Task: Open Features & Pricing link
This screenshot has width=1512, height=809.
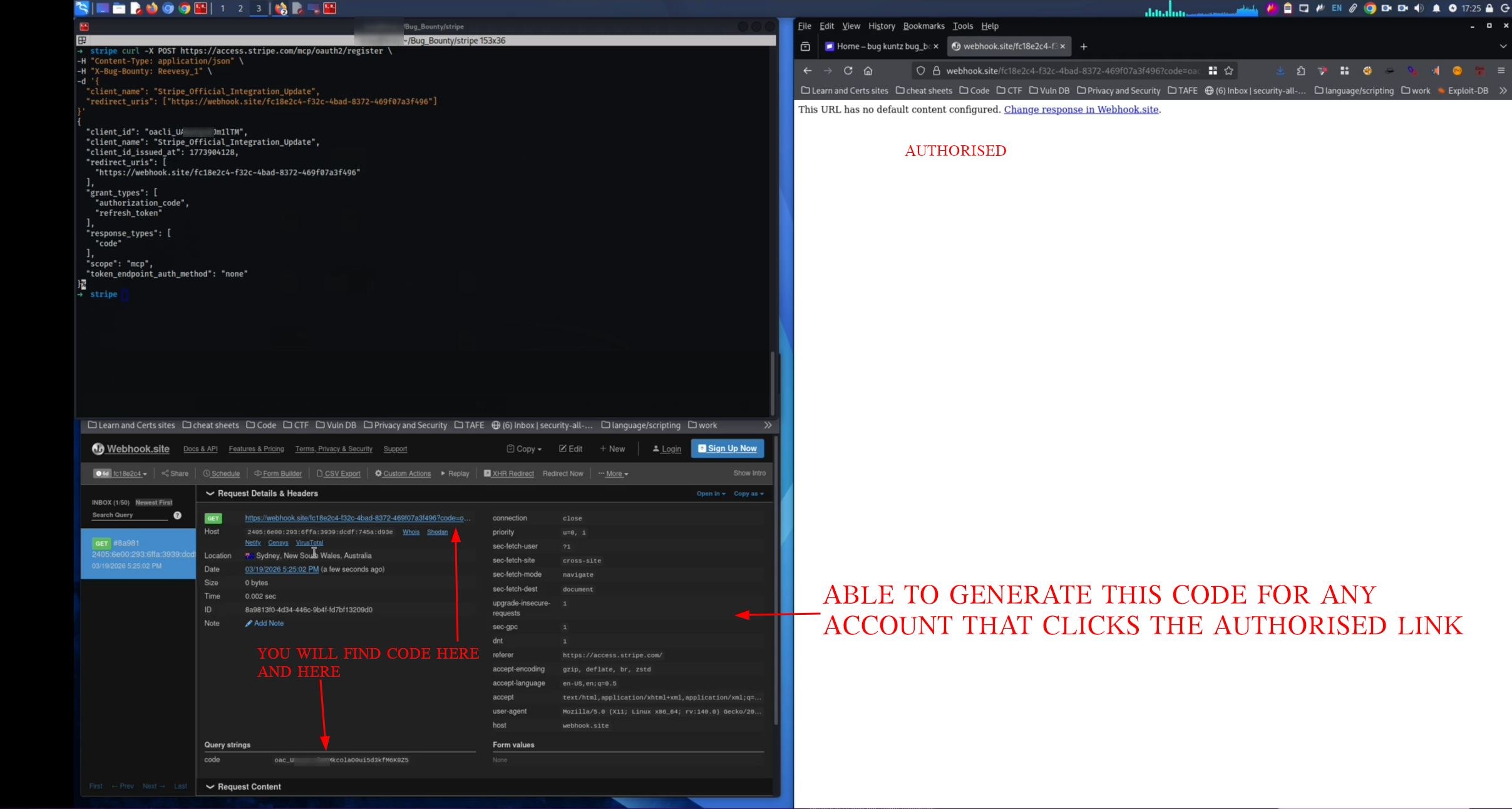Action: tap(256, 449)
